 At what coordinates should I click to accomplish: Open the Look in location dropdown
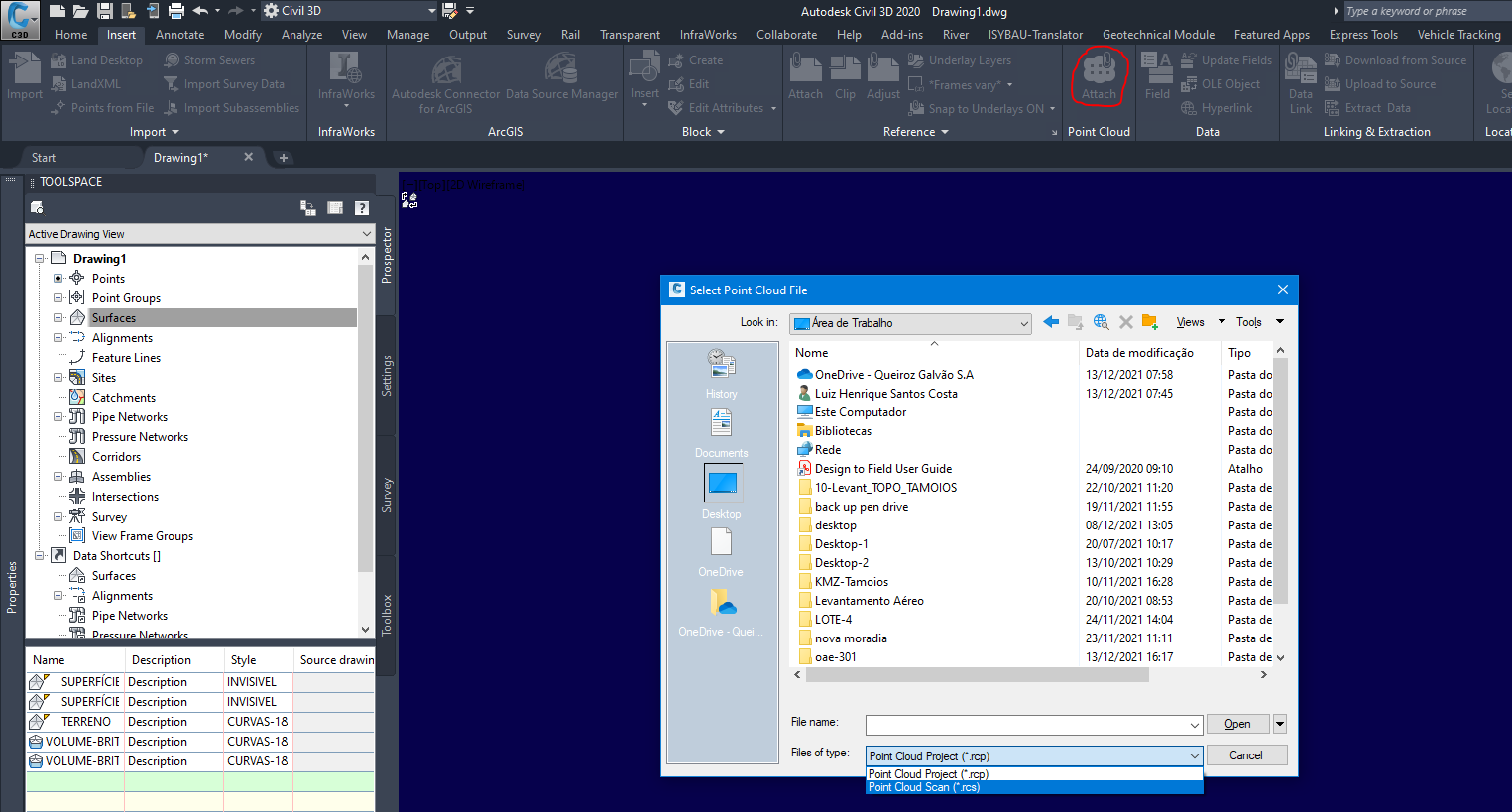(x=1024, y=322)
